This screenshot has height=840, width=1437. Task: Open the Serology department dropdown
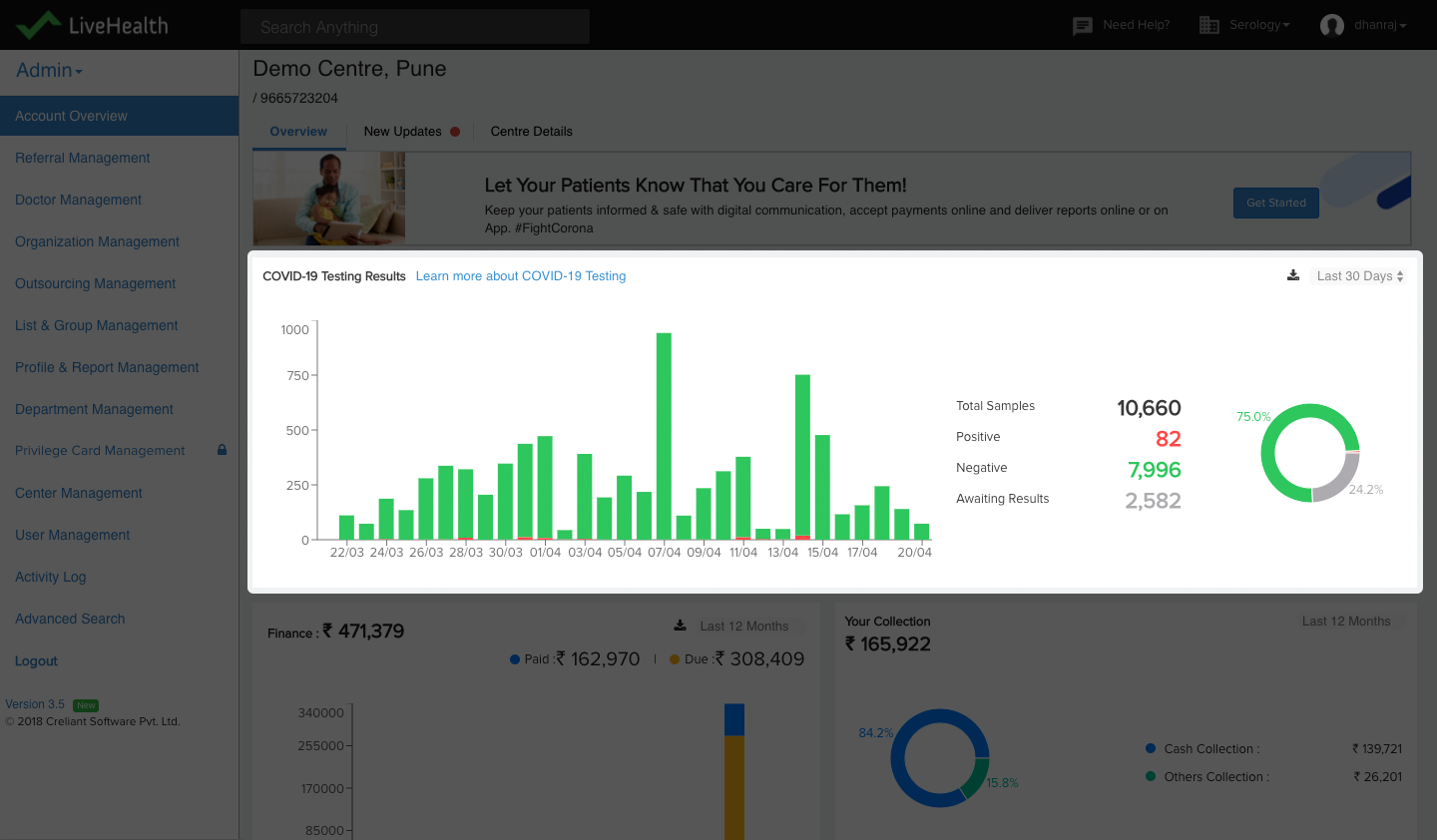1258,25
